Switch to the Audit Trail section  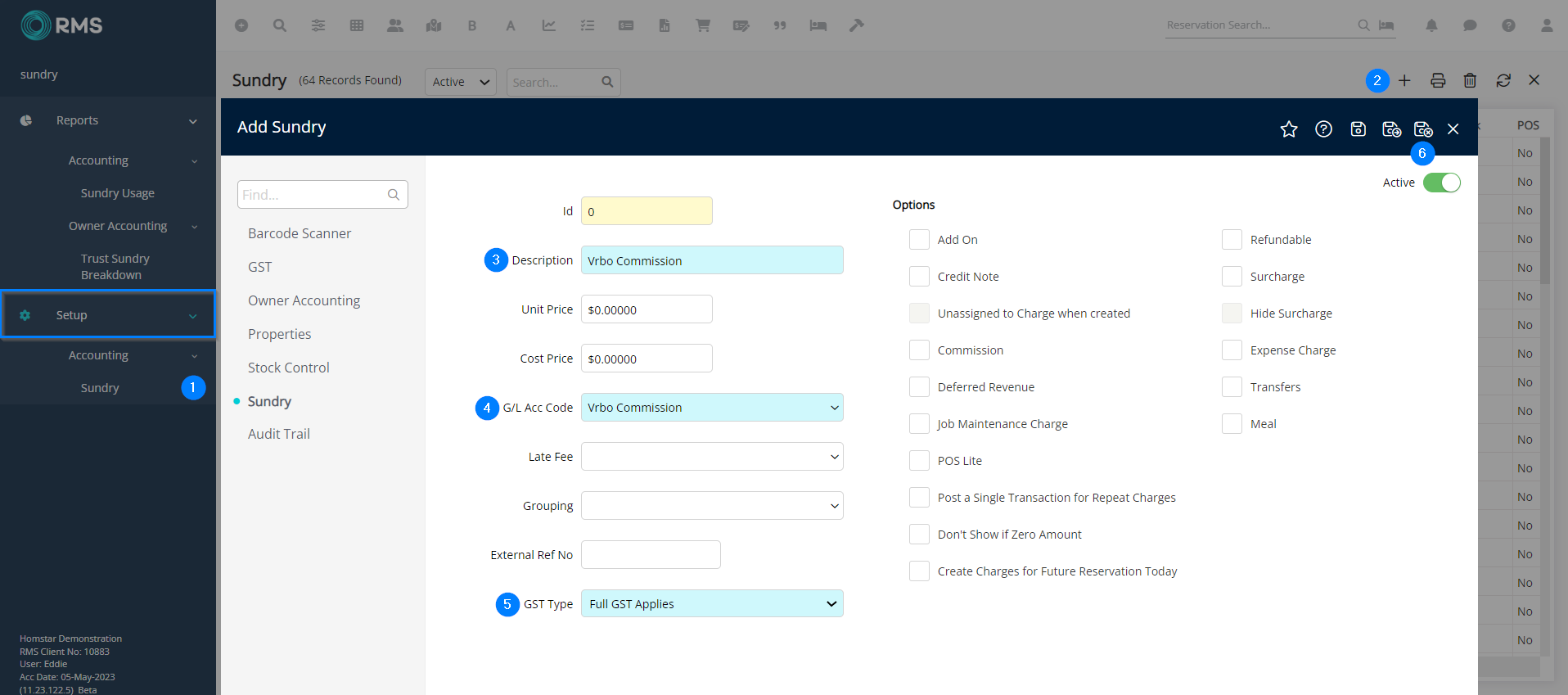(x=278, y=434)
